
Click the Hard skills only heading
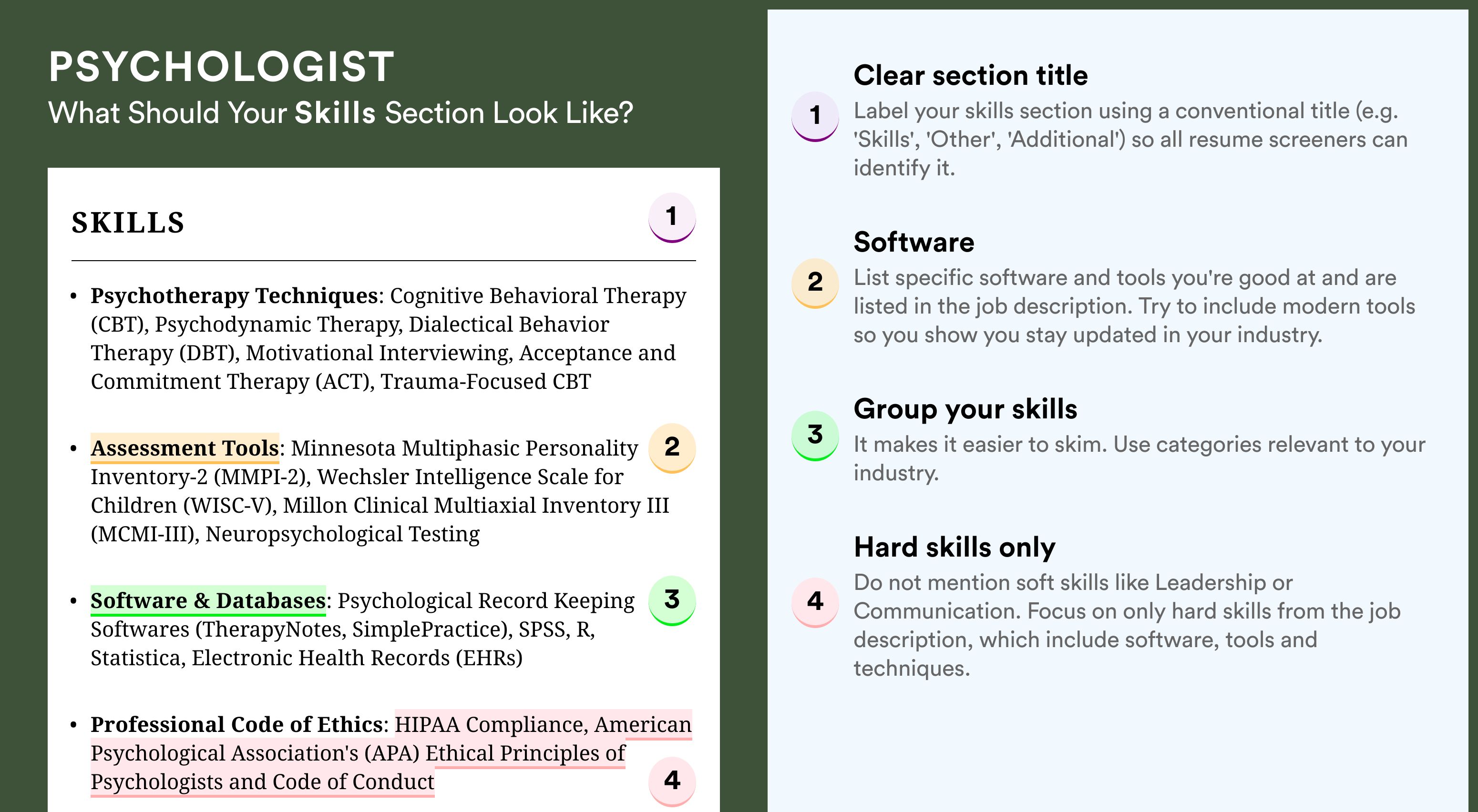[x=954, y=547]
